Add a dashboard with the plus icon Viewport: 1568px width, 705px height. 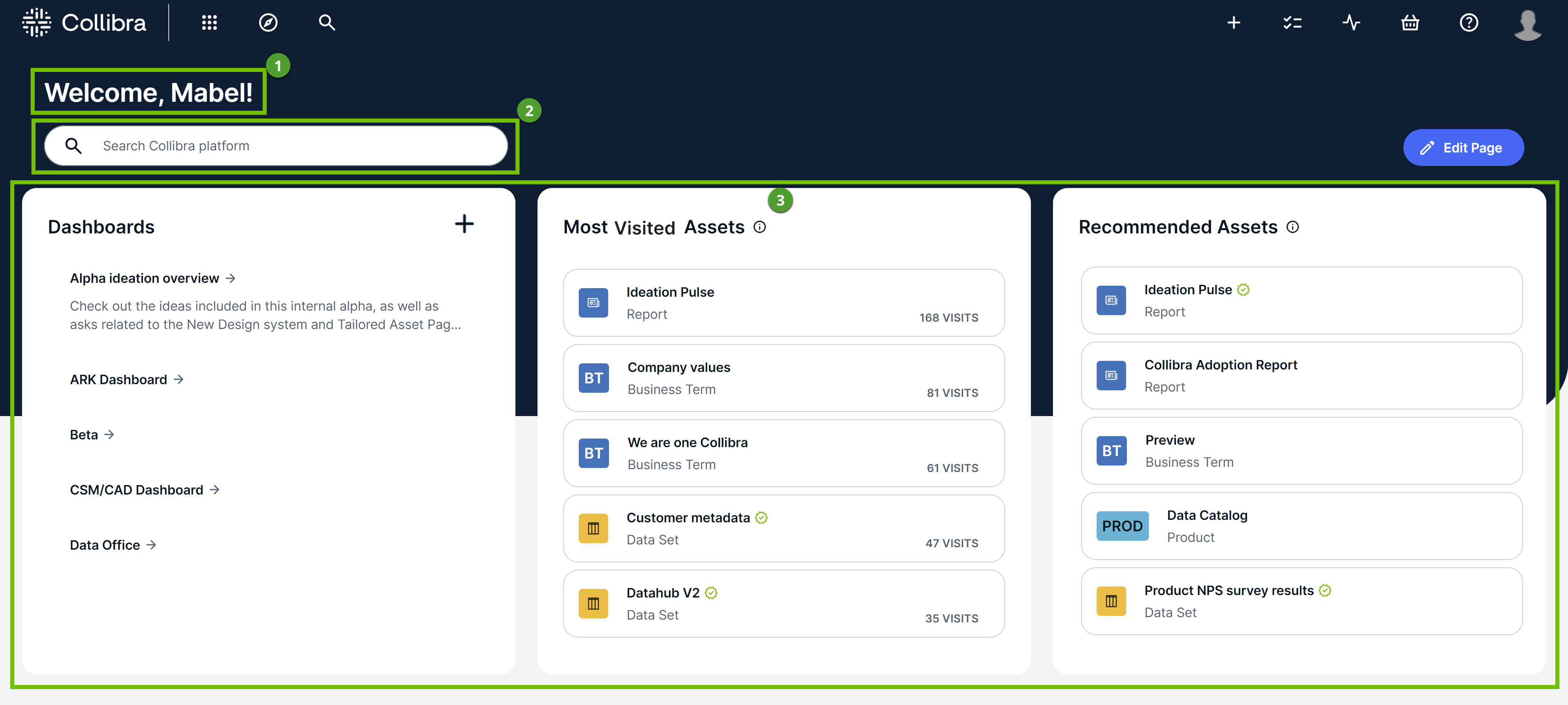click(464, 224)
